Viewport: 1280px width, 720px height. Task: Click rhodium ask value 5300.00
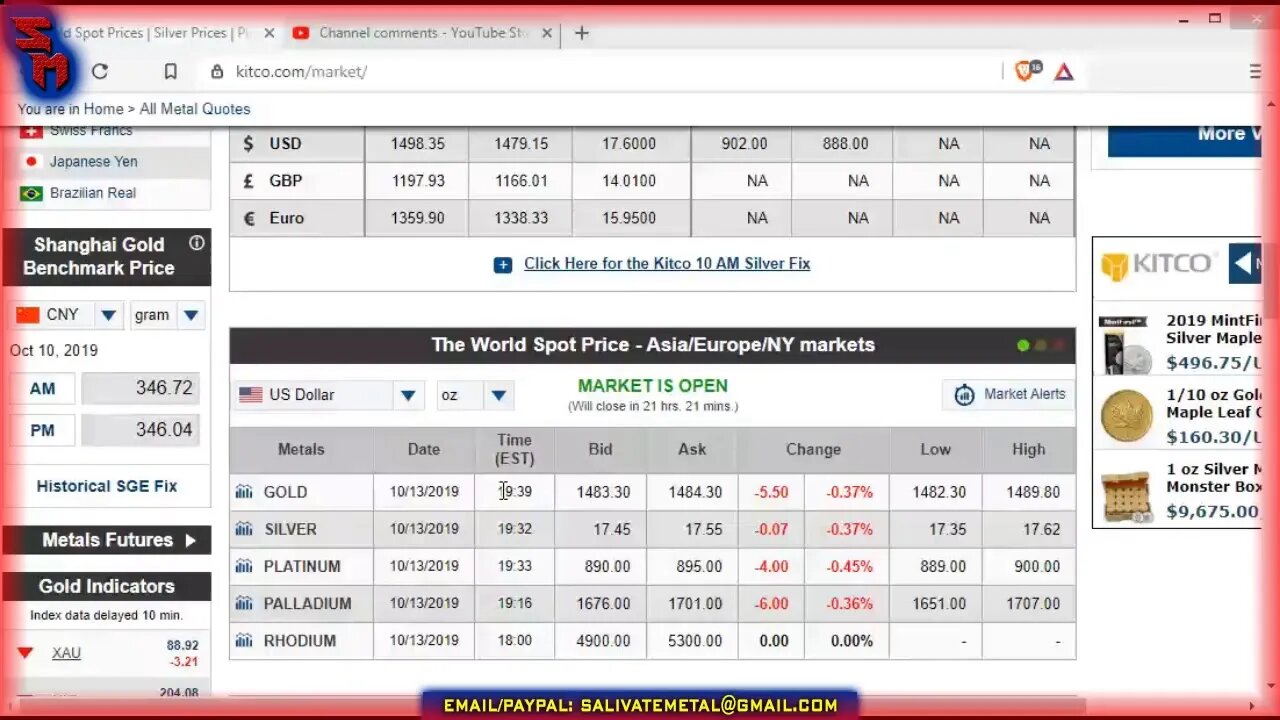click(695, 640)
